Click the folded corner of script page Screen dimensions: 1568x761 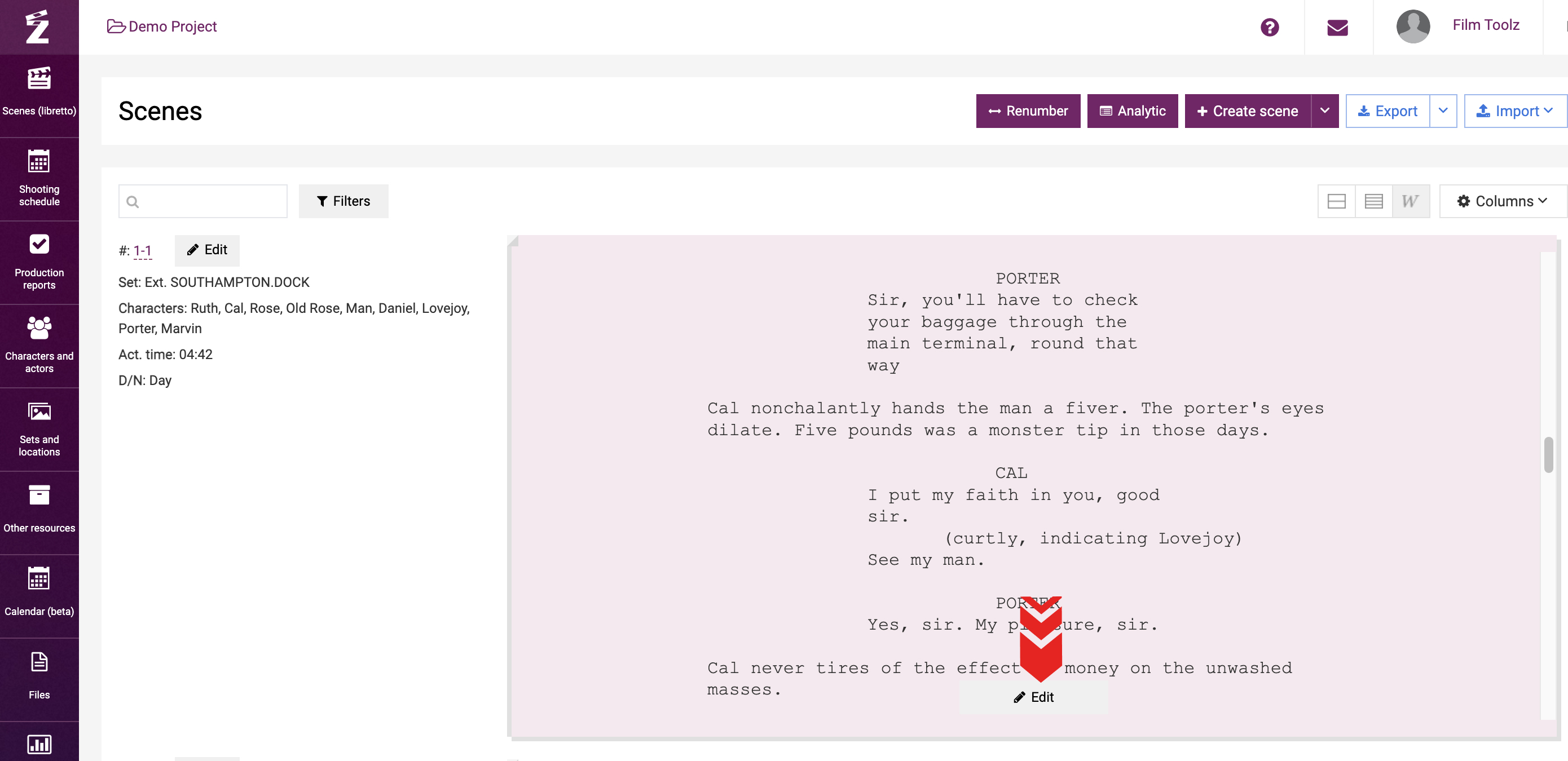[513, 241]
